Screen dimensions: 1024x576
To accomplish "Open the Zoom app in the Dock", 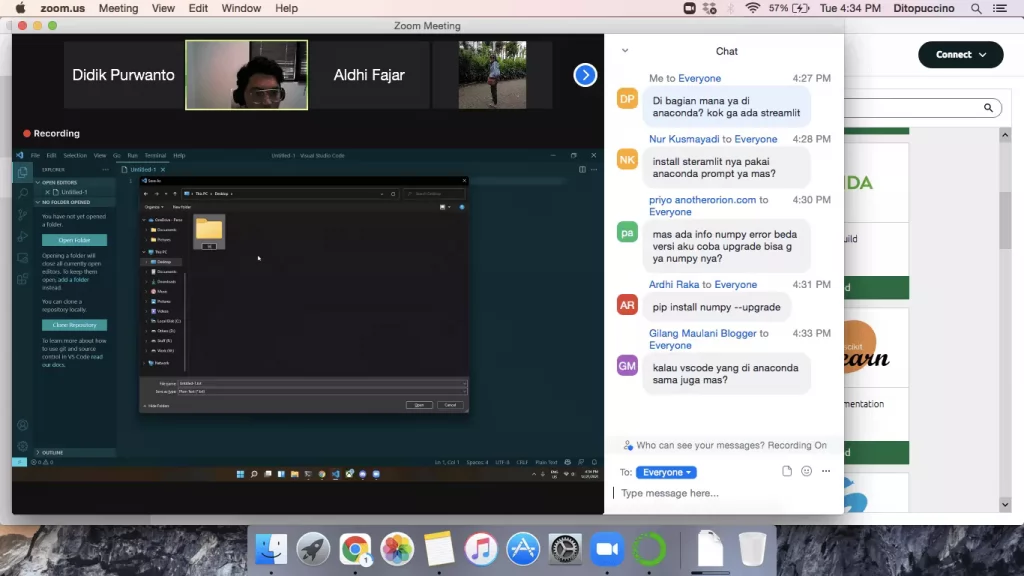I will pyautogui.click(x=607, y=549).
